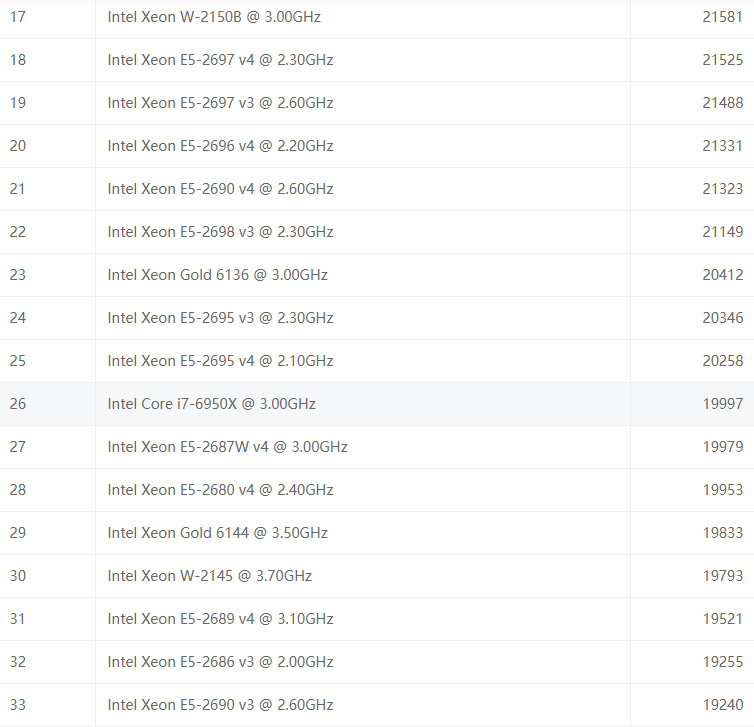
Task: Select rank number 23 cell
Action: point(18,275)
